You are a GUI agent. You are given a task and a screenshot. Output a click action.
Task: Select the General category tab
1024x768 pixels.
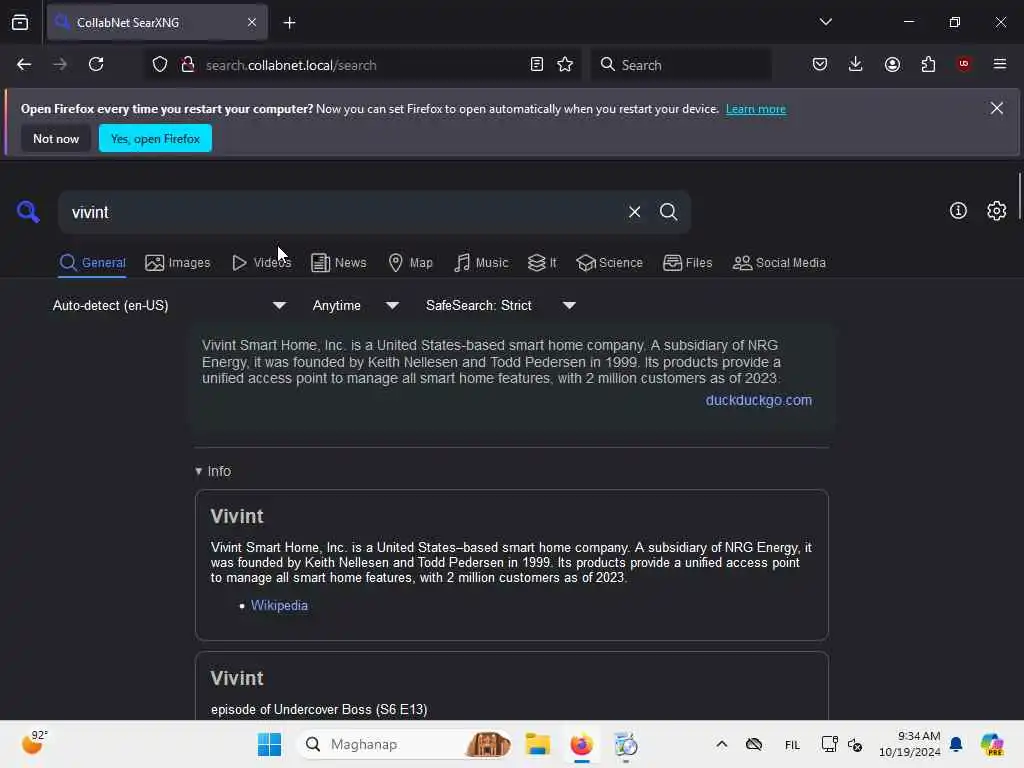pos(92,263)
